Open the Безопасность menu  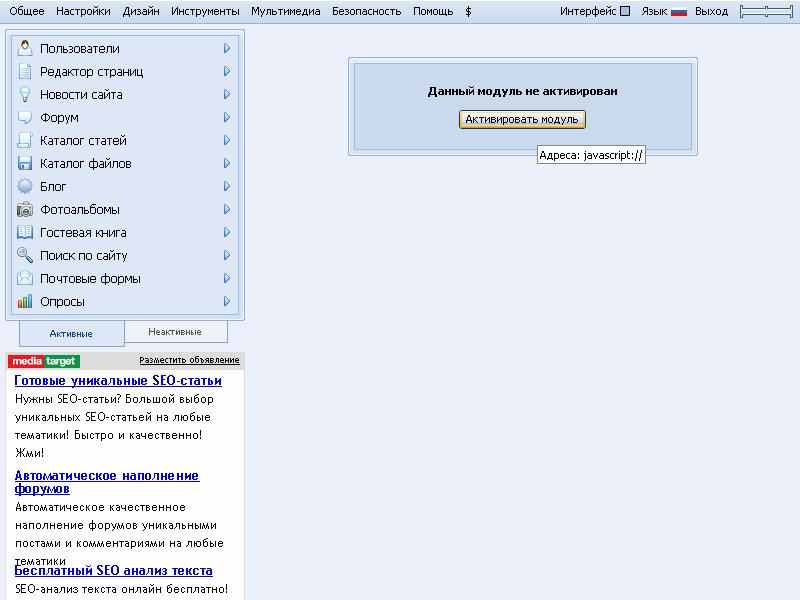coord(366,11)
